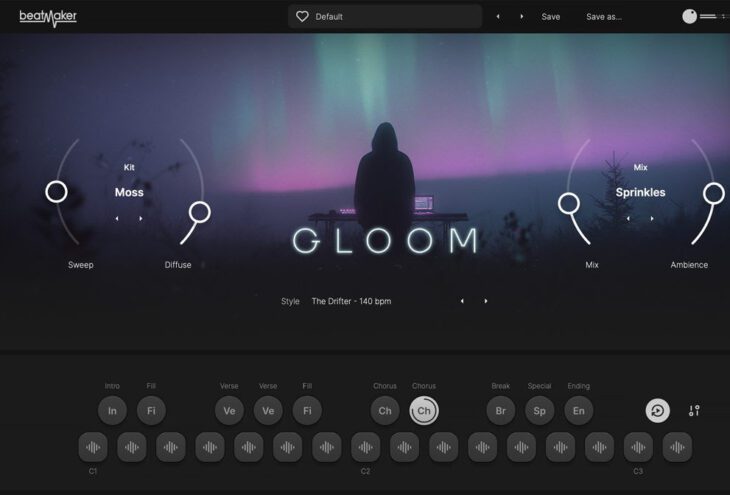Click the heart favorite icon beside Default
730x495 pixels.
tap(302, 17)
